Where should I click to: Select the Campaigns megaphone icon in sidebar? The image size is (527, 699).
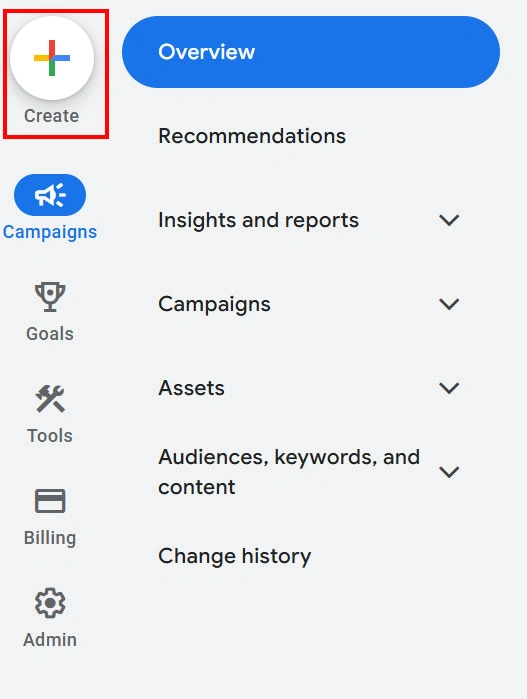50,195
